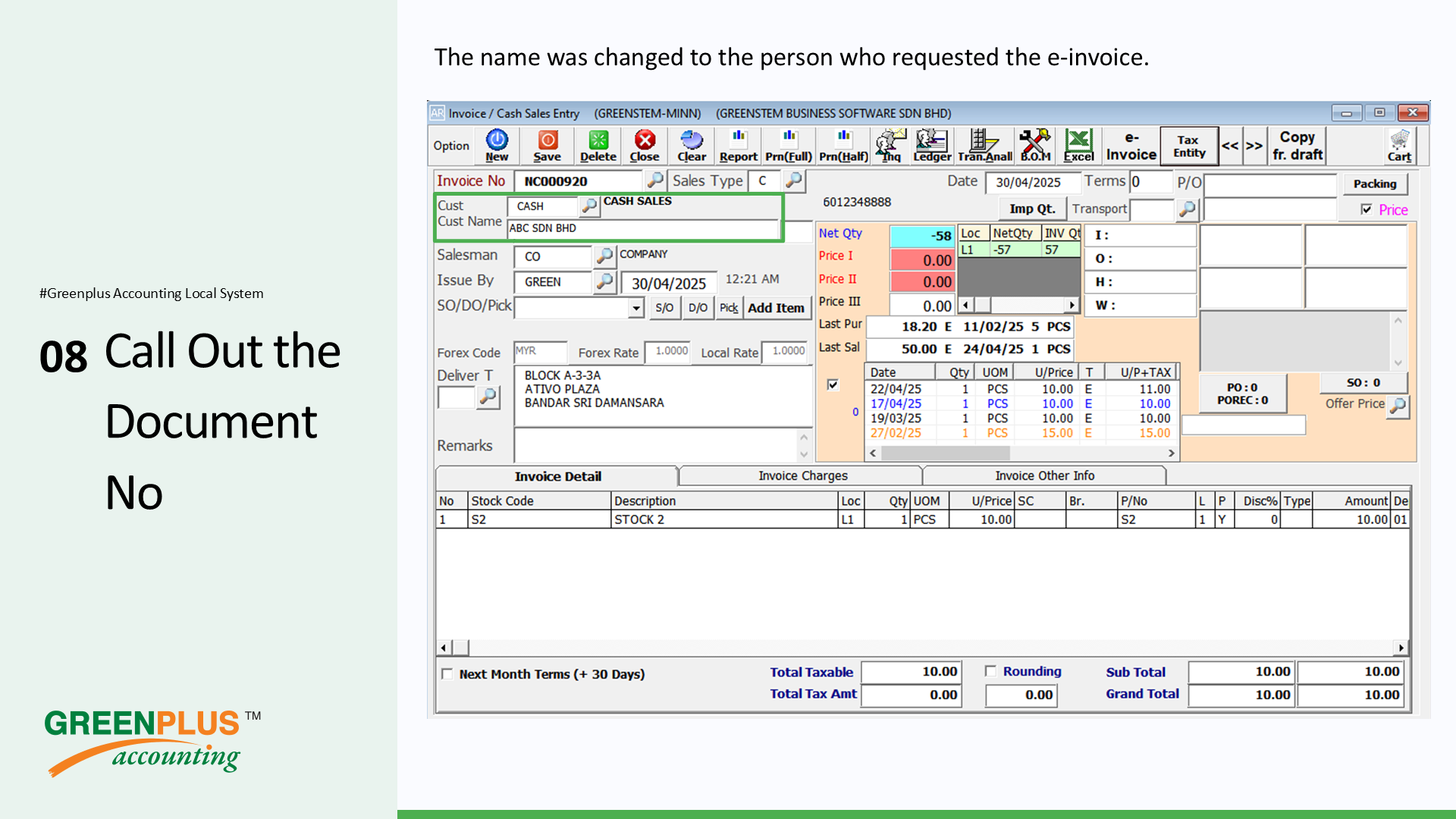Open the Option menu
This screenshot has height=819, width=1456.
point(451,146)
